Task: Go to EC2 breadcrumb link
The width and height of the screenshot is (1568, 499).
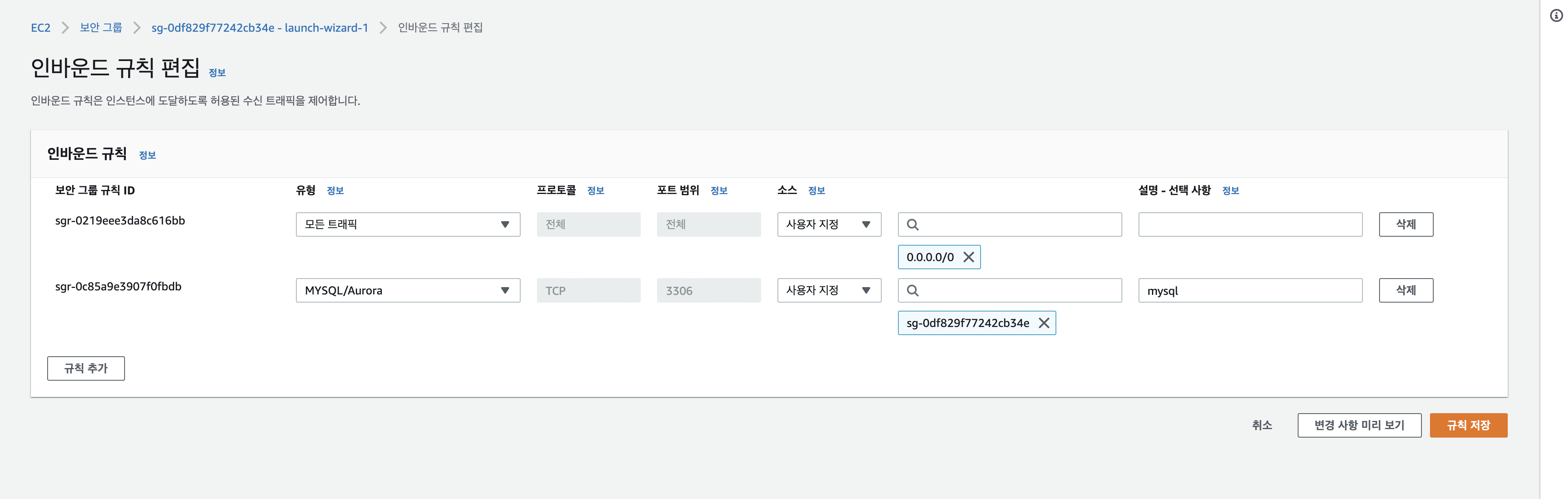Action: click(40, 27)
